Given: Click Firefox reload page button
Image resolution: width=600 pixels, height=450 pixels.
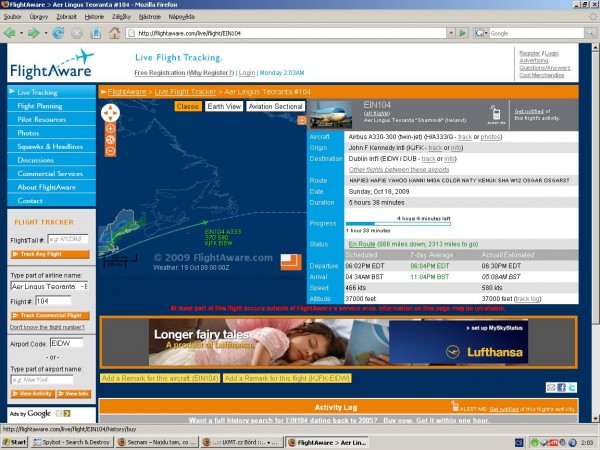Looking at the screenshot, I should point(58,33).
